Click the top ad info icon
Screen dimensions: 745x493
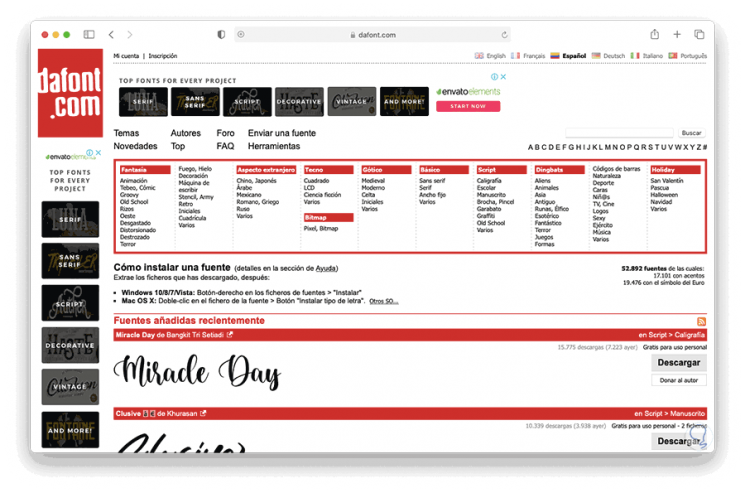click(x=495, y=76)
